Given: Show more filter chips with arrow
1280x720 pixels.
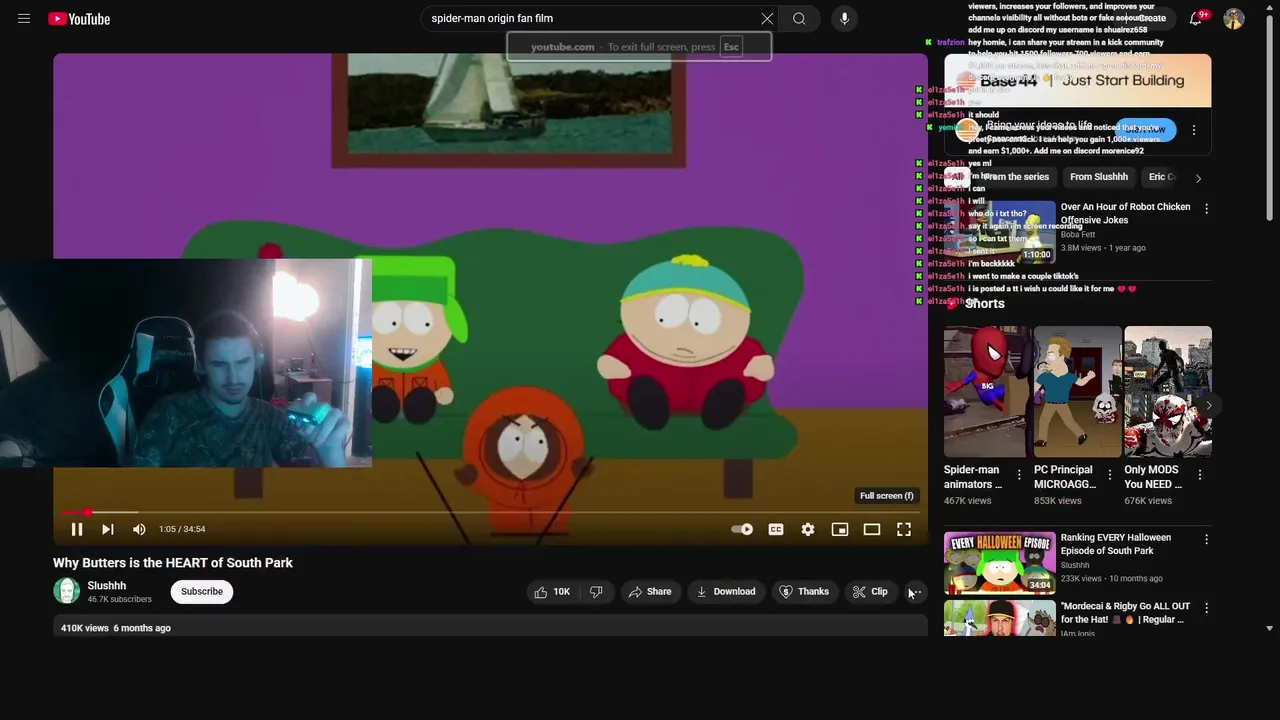Looking at the screenshot, I should tap(1198, 178).
